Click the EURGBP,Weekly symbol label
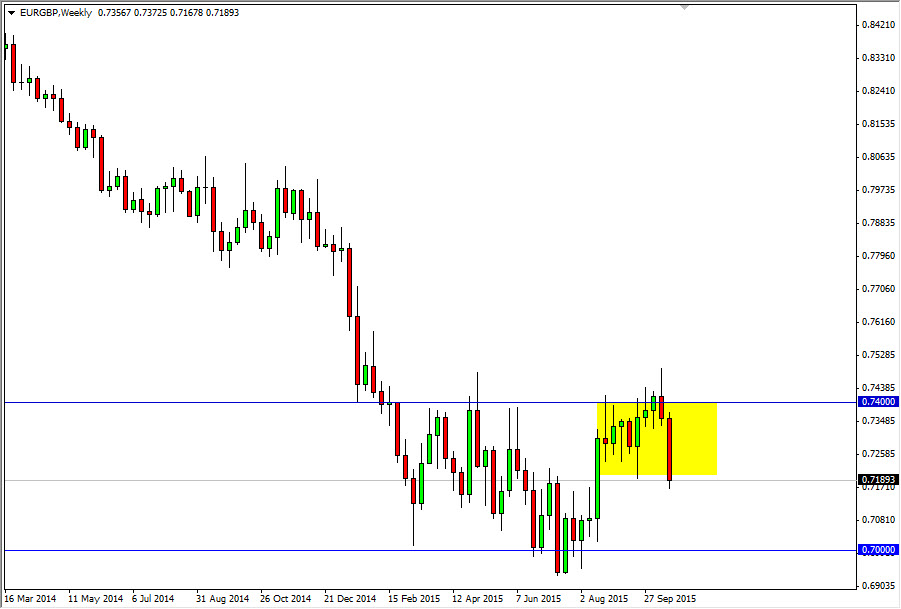901x609 pixels. tap(56, 13)
